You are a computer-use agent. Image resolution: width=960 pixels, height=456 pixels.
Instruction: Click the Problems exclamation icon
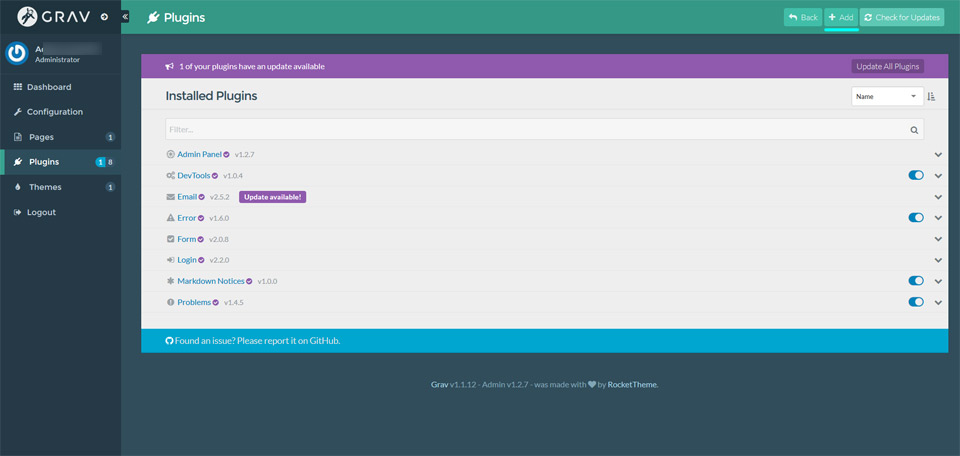tap(170, 302)
